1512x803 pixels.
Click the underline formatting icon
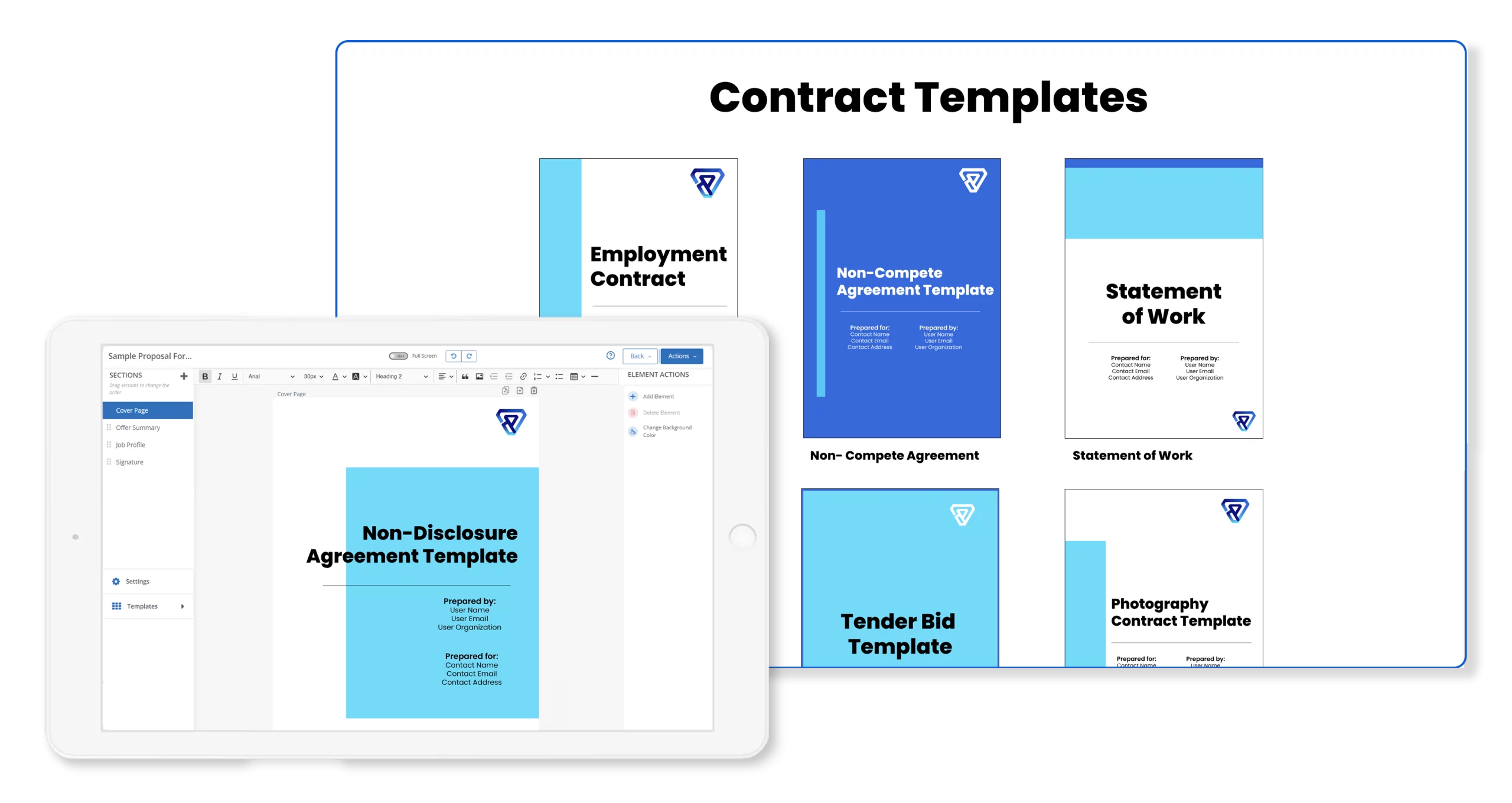[x=231, y=376]
